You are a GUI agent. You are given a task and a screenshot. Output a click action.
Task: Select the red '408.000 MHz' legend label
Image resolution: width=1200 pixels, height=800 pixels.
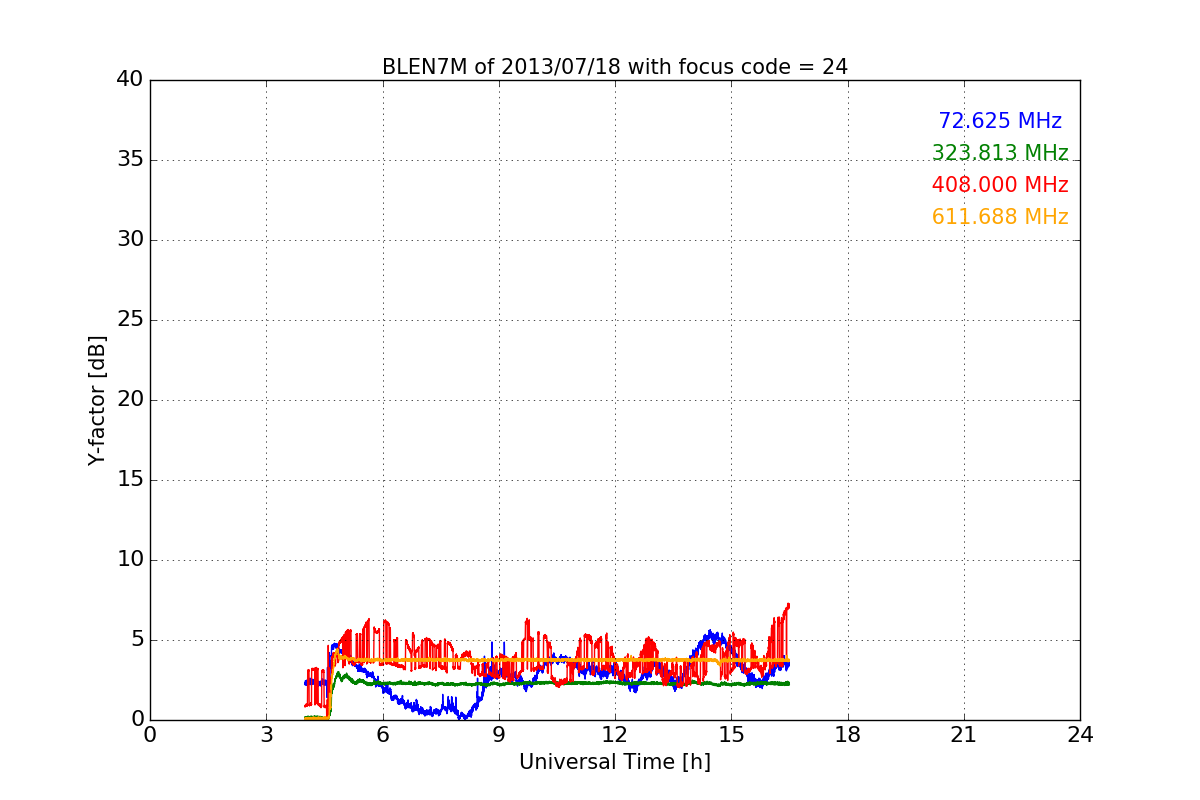pos(1000,185)
